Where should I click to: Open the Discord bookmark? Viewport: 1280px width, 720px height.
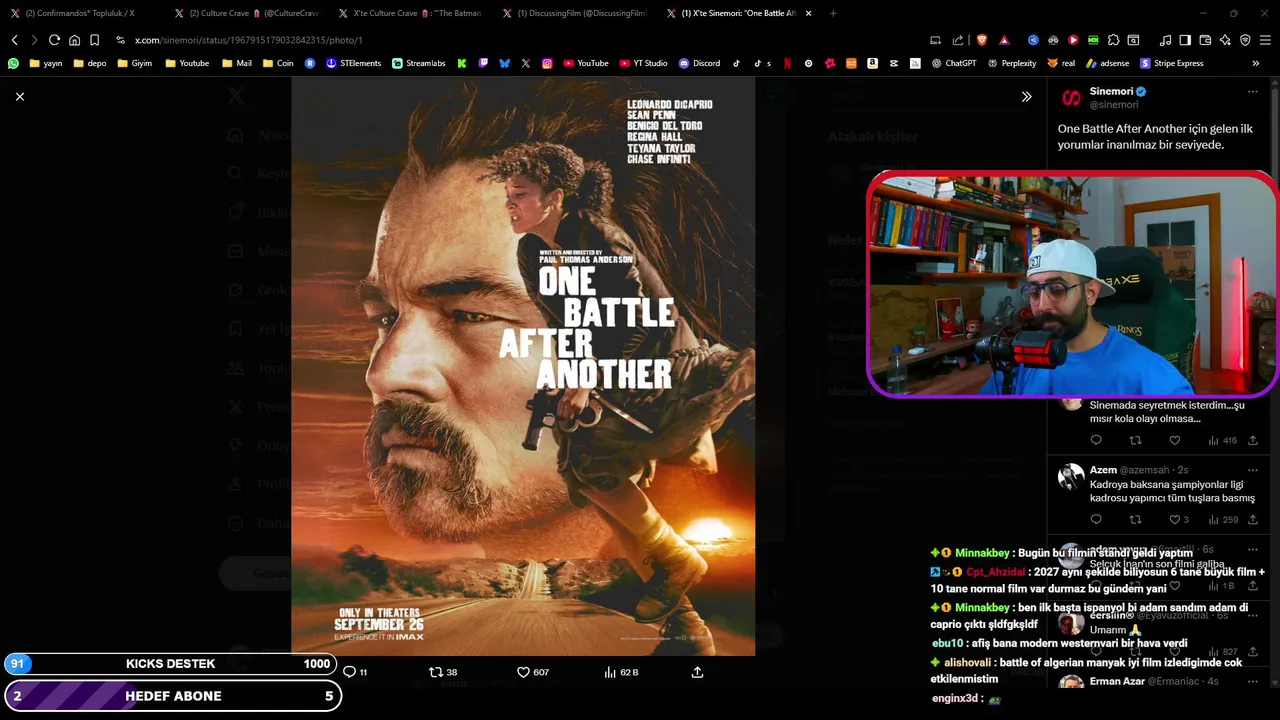[x=699, y=63]
